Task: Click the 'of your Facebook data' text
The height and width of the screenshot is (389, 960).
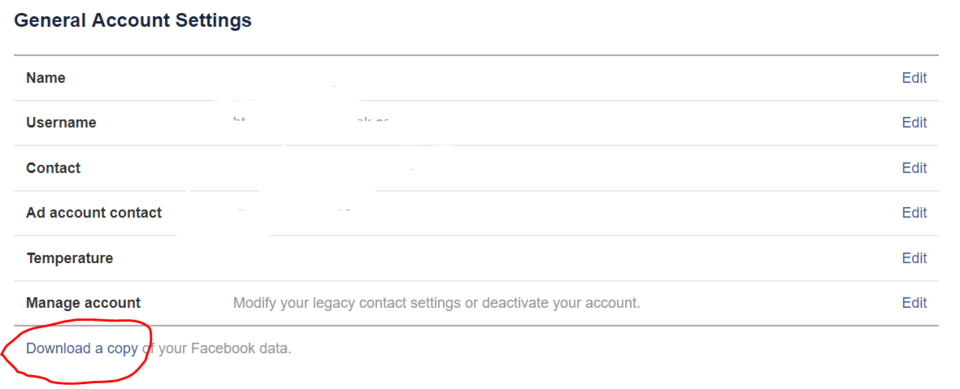Action: (217, 349)
